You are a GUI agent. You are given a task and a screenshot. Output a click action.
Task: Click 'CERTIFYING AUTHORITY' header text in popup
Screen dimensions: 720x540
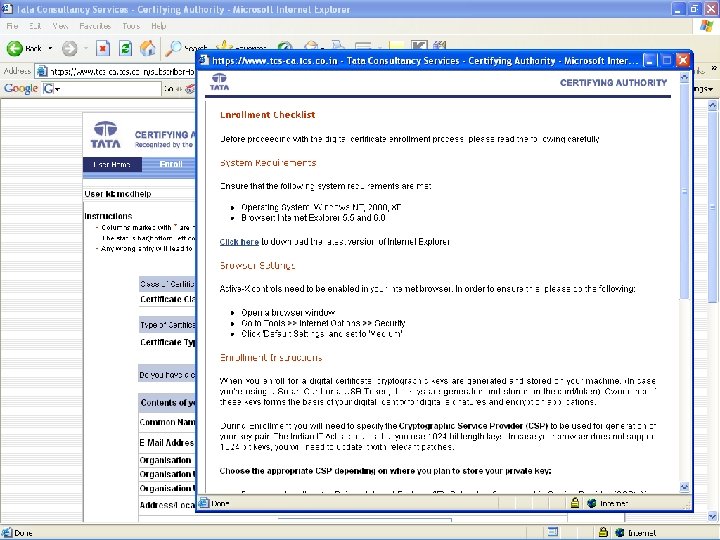point(613,83)
